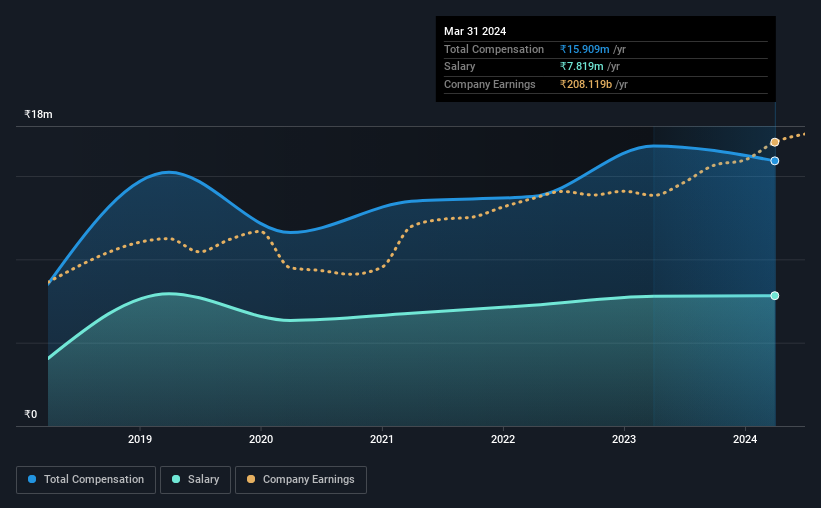
Task: Click the ₹0 y-axis label
Action: (31, 414)
